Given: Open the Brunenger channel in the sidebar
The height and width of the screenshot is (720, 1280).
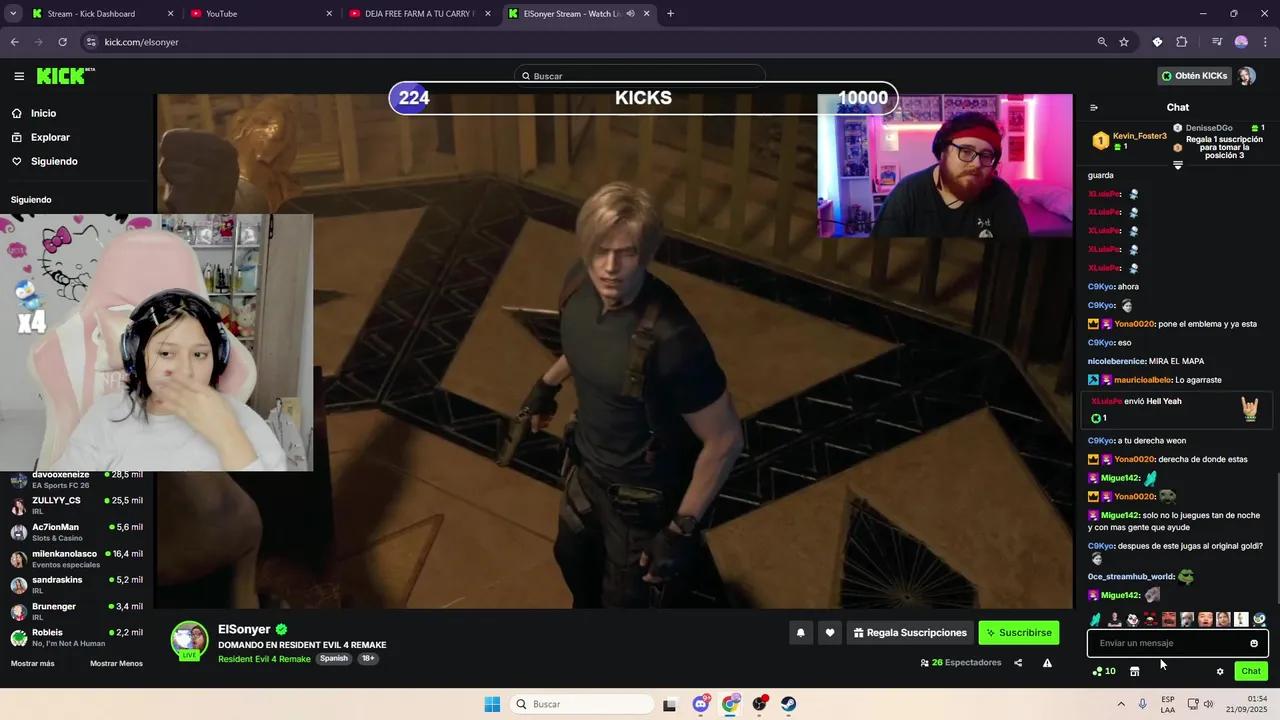Looking at the screenshot, I should pyautogui.click(x=77, y=611).
